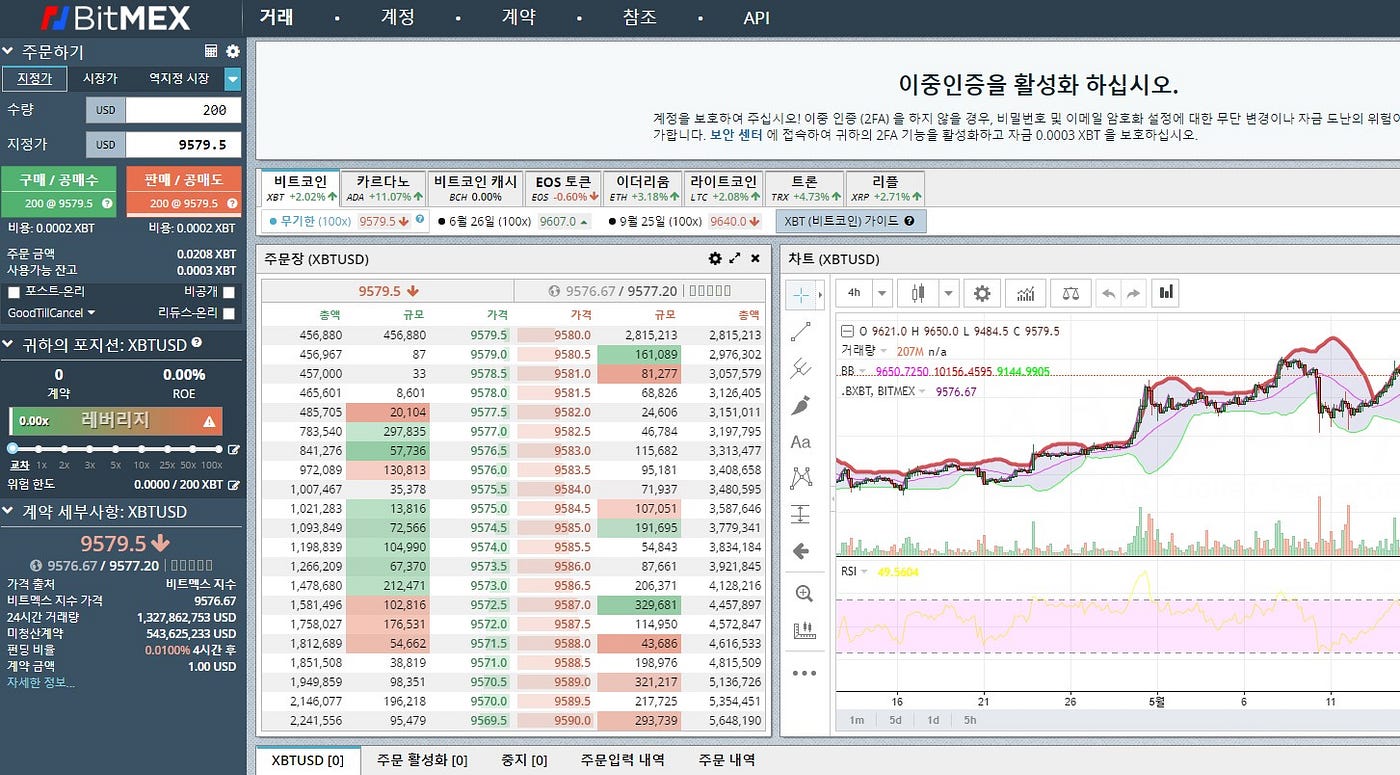Click the 구매 / 공매수 buy button
1400x775 pixels.
58,190
